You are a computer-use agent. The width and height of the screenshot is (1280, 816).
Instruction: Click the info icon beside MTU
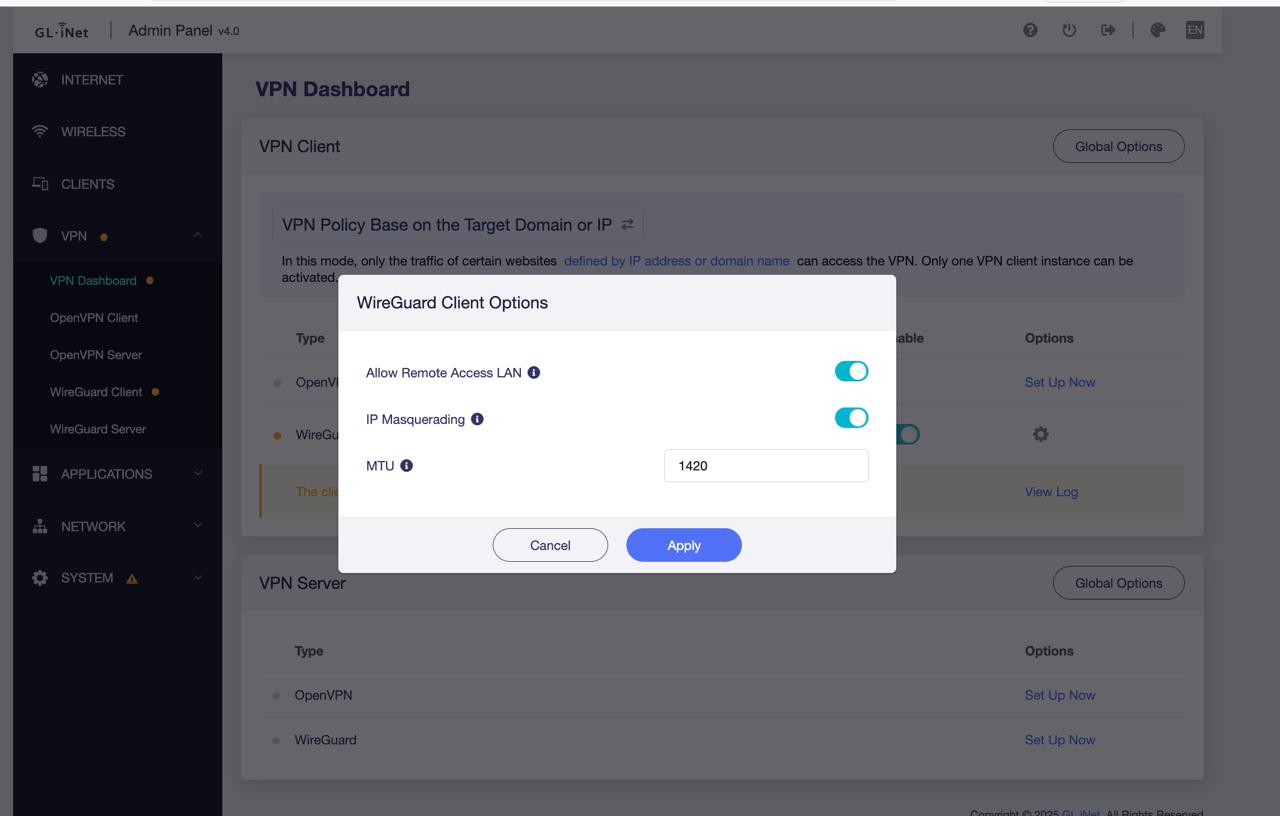407,466
